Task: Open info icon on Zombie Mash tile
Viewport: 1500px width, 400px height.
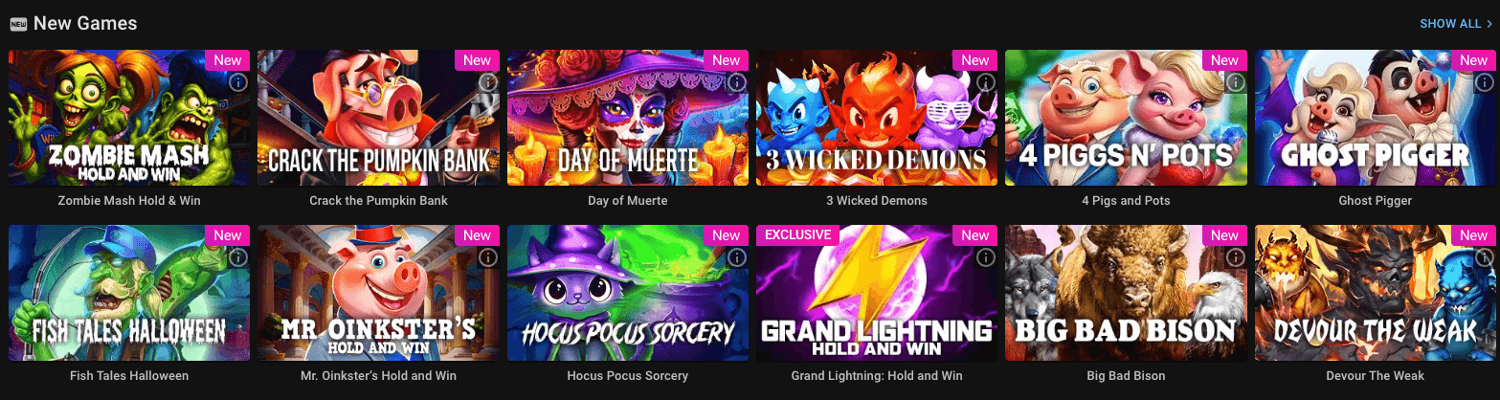Action: (238, 82)
